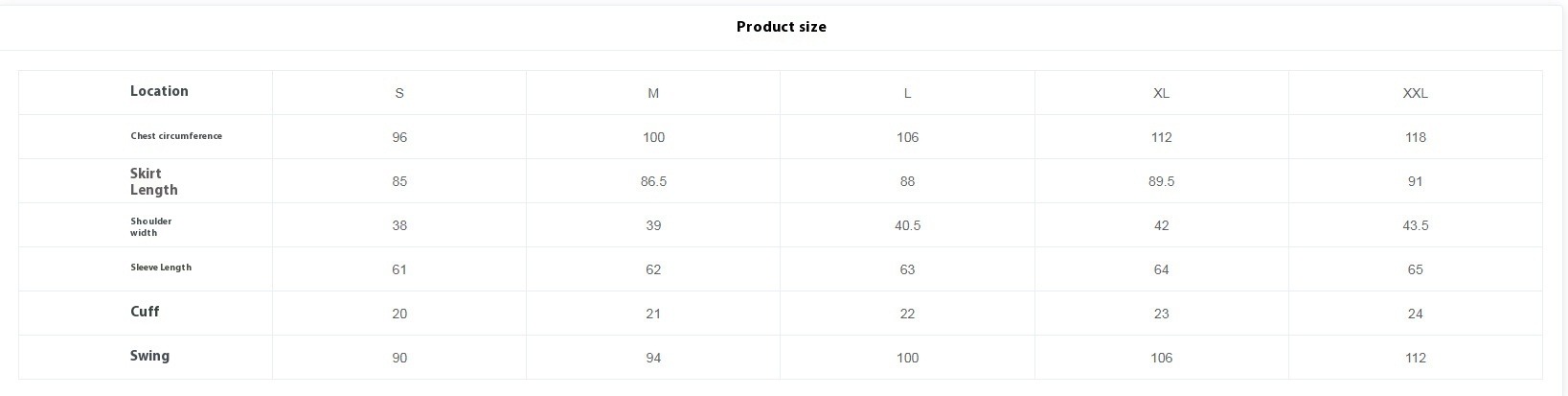Screen dimensions: 1568x396
Task: Select the Chest circumference row label
Action: point(176,136)
